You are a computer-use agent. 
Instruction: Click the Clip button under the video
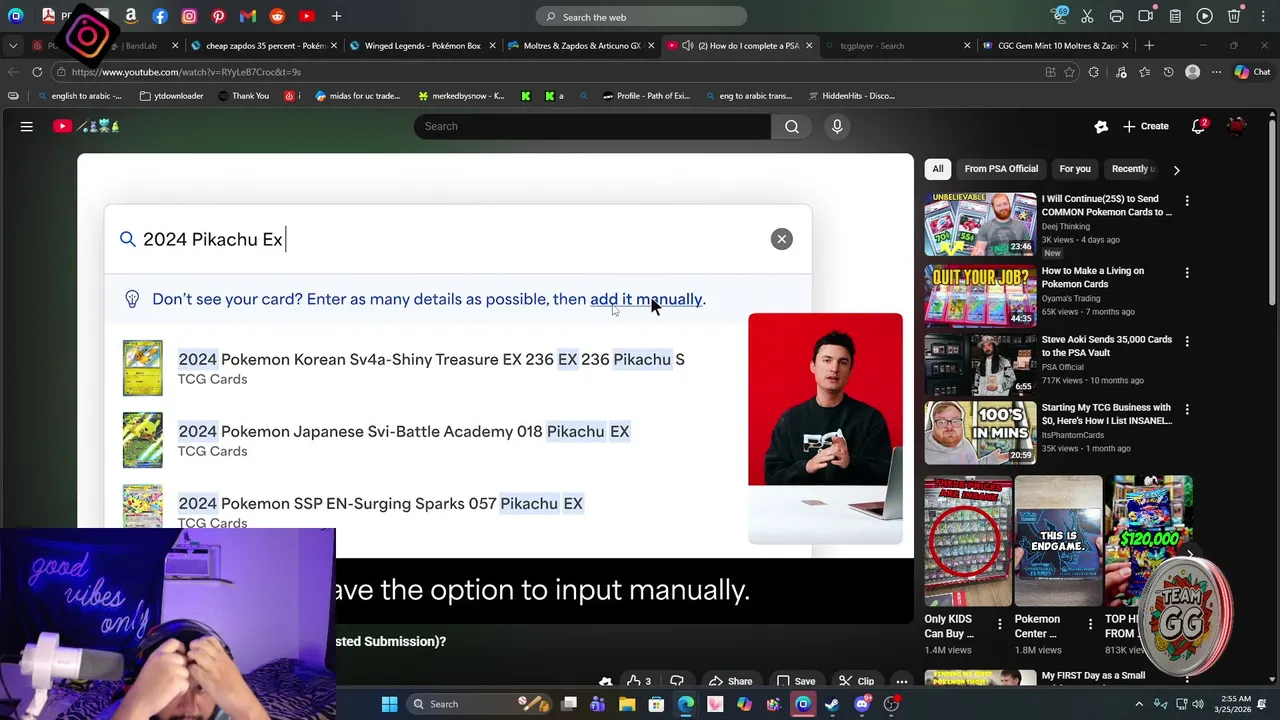[855, 681]
